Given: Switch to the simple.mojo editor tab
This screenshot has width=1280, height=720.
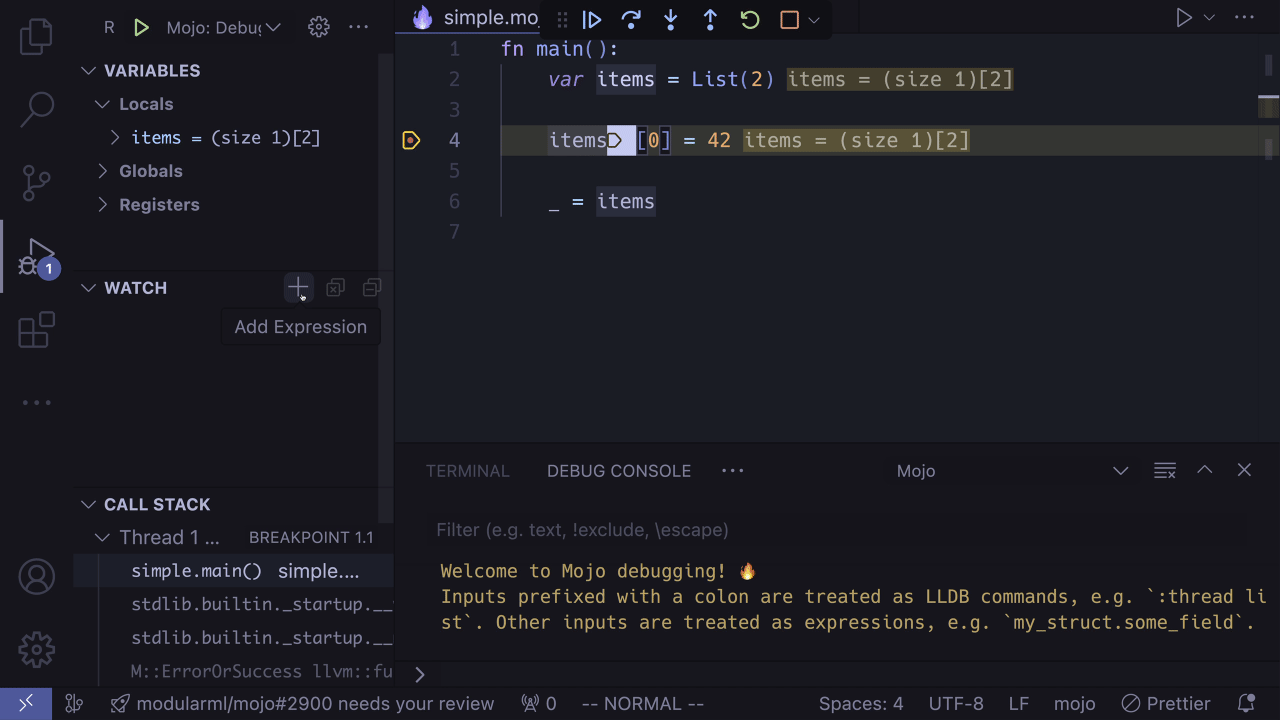Looking at the screenshot, I should pos(478,18).
